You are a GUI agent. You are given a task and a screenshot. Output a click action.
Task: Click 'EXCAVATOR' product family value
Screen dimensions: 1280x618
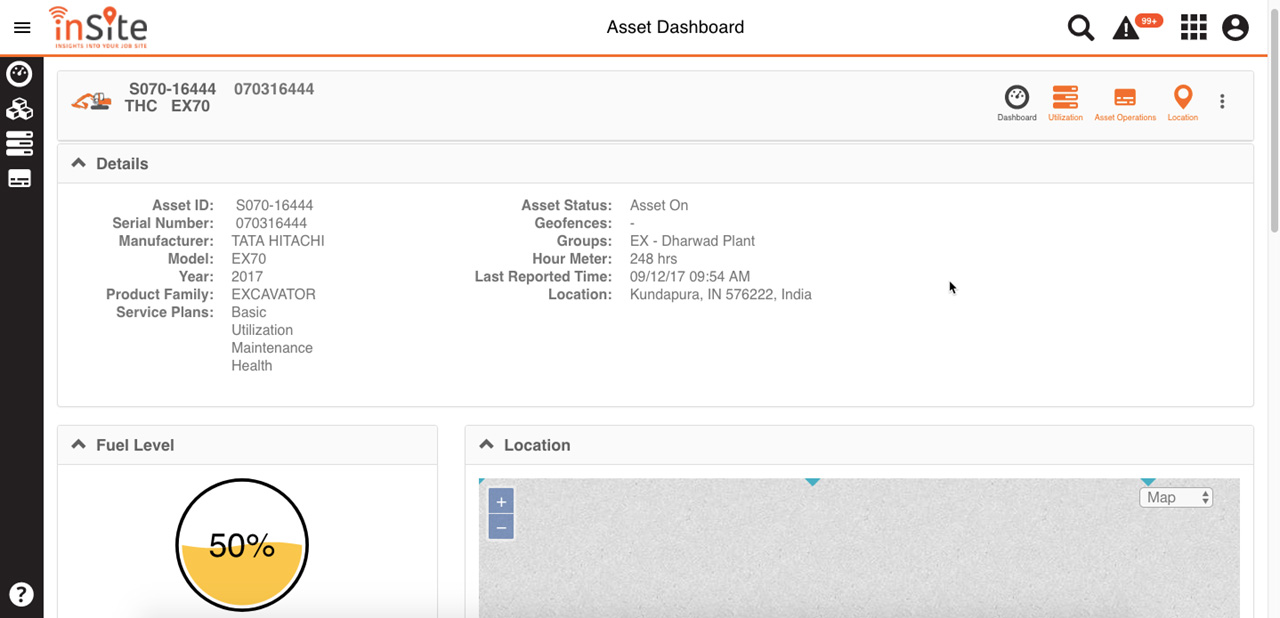tap(273, 295)
